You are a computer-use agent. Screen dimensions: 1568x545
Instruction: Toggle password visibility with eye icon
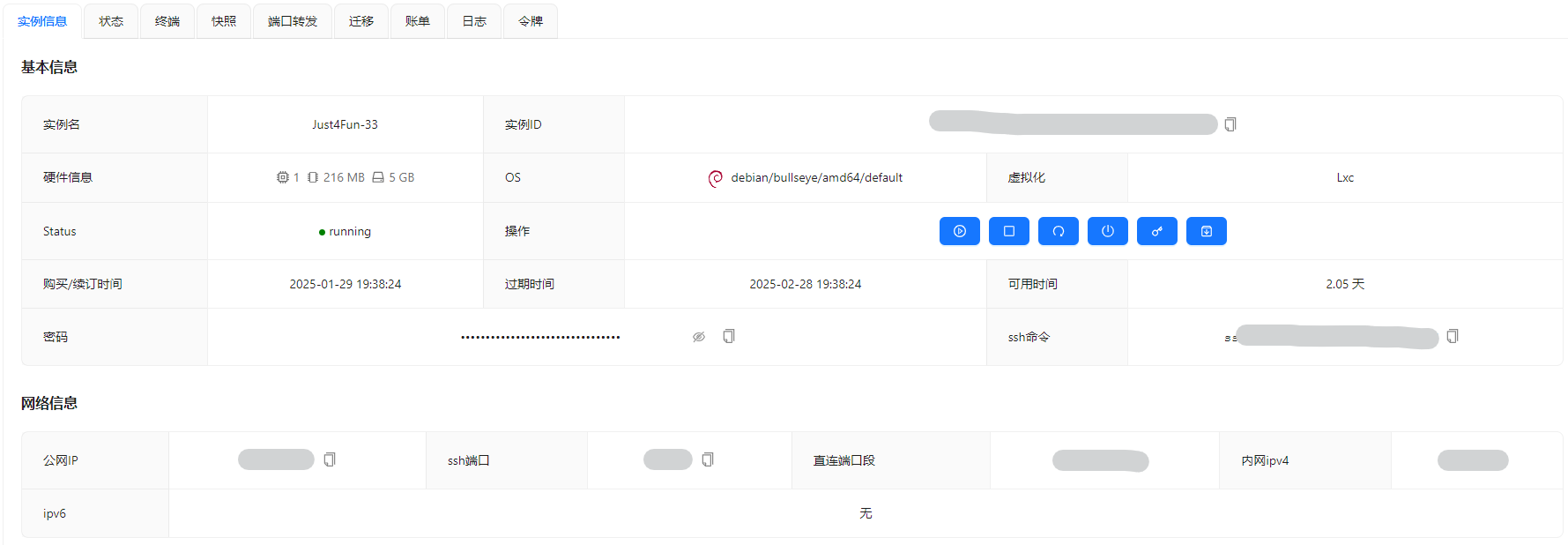point(699,337)
